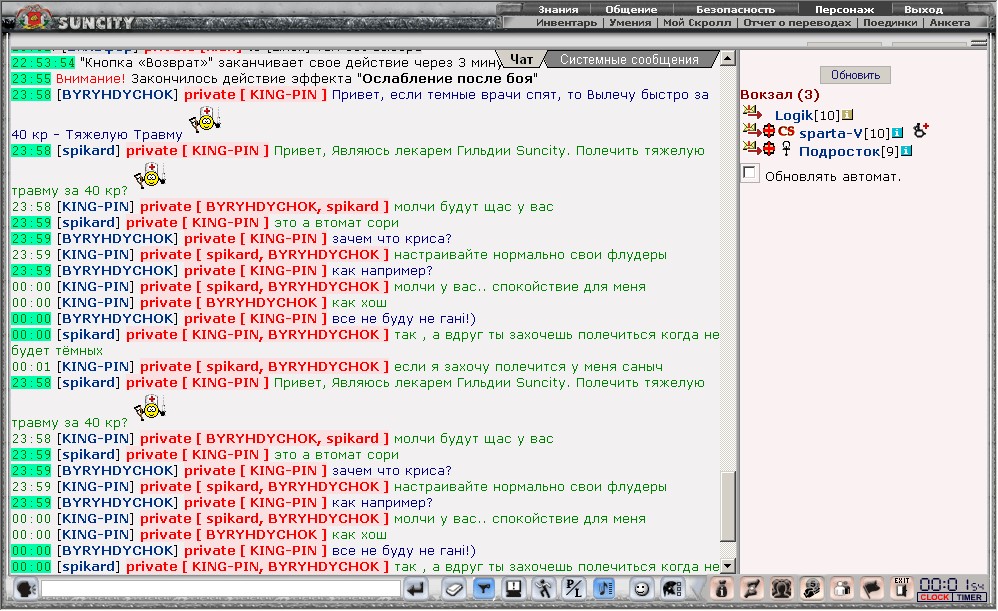Clear chat with the eraser icon
This screenshot has width=998, height=611.
453,589
